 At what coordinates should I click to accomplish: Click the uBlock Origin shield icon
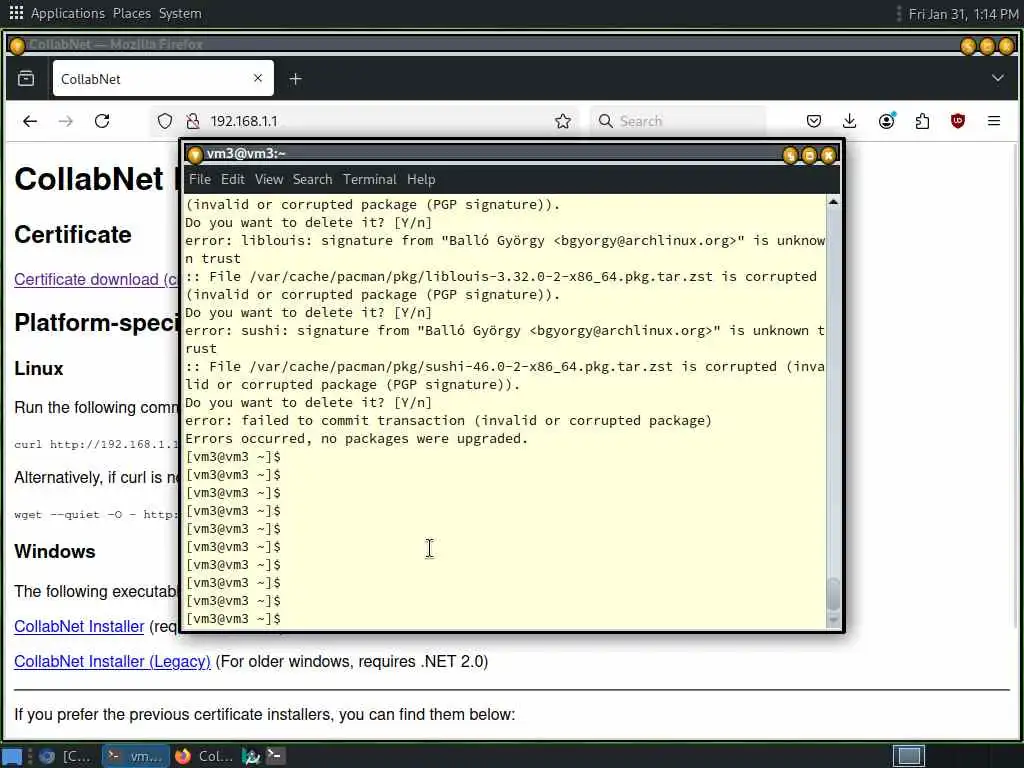(957, 121)
